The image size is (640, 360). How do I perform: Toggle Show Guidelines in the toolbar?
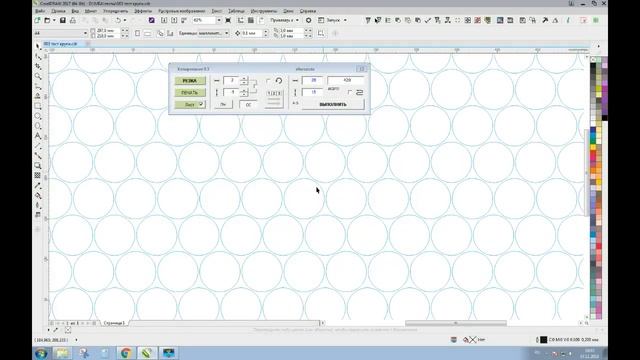click(261, 20)
